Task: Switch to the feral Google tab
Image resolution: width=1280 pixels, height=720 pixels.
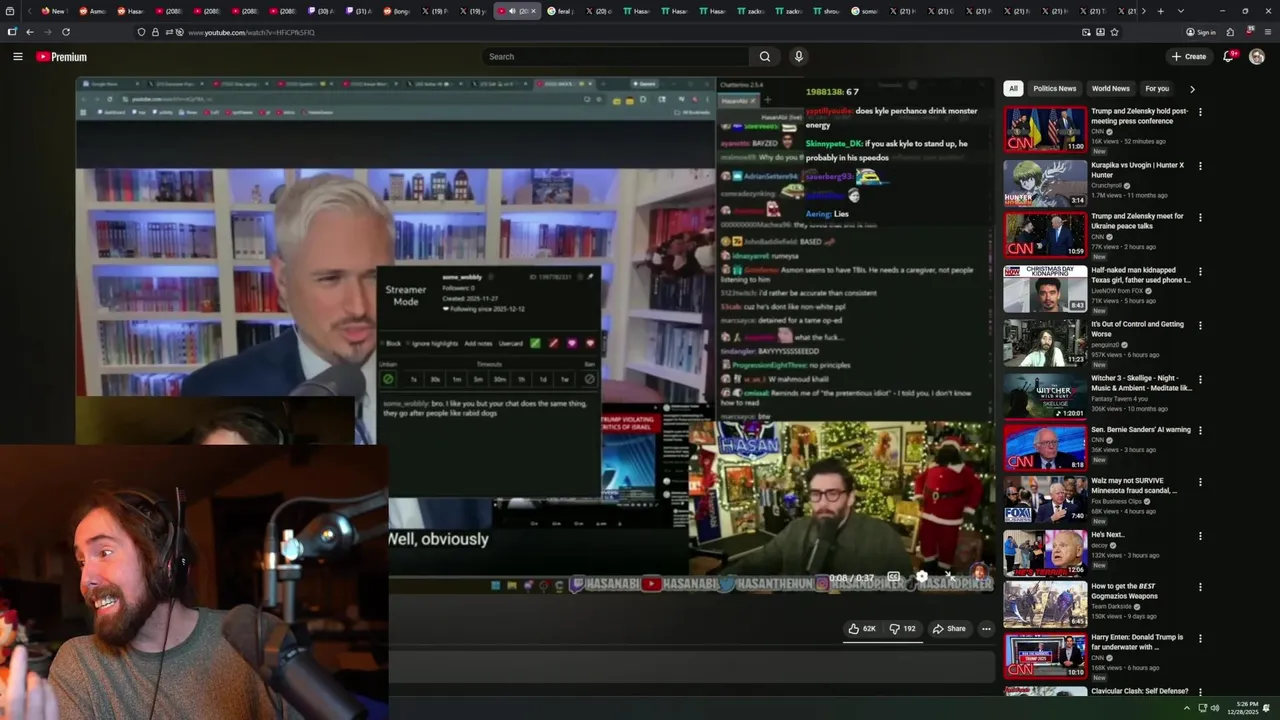Action: (561, 11)
